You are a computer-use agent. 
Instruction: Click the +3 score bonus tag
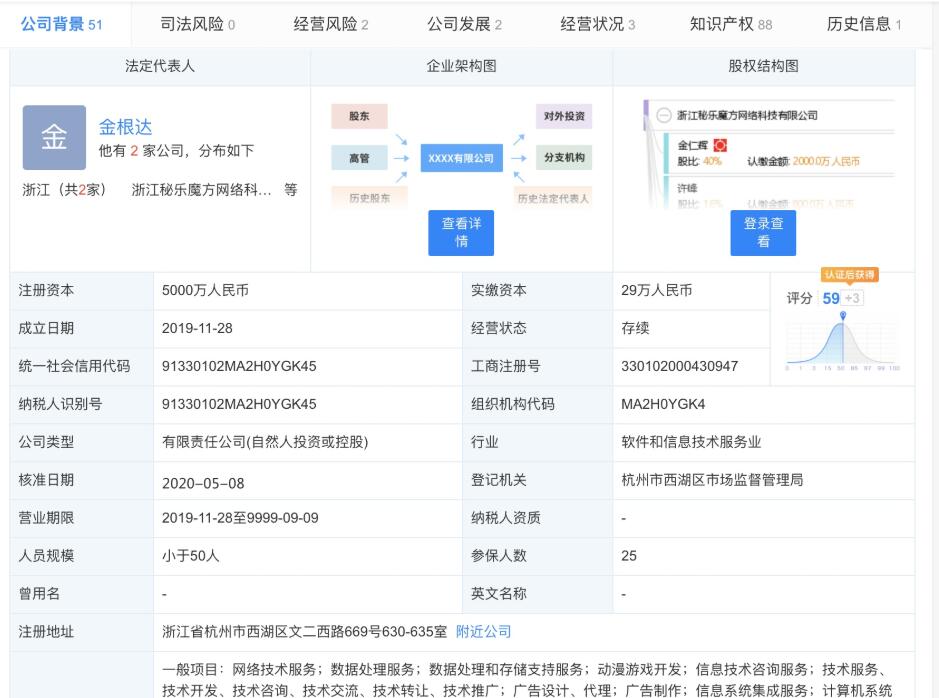point(853,298)
